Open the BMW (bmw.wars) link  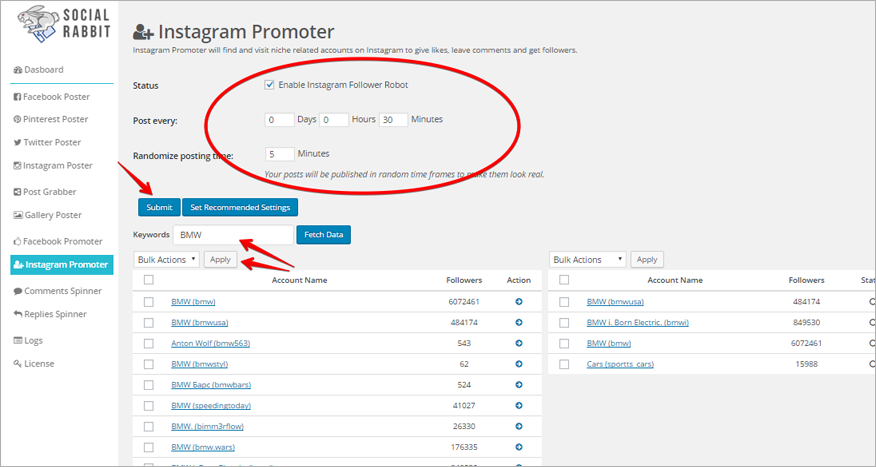(203, 447)
